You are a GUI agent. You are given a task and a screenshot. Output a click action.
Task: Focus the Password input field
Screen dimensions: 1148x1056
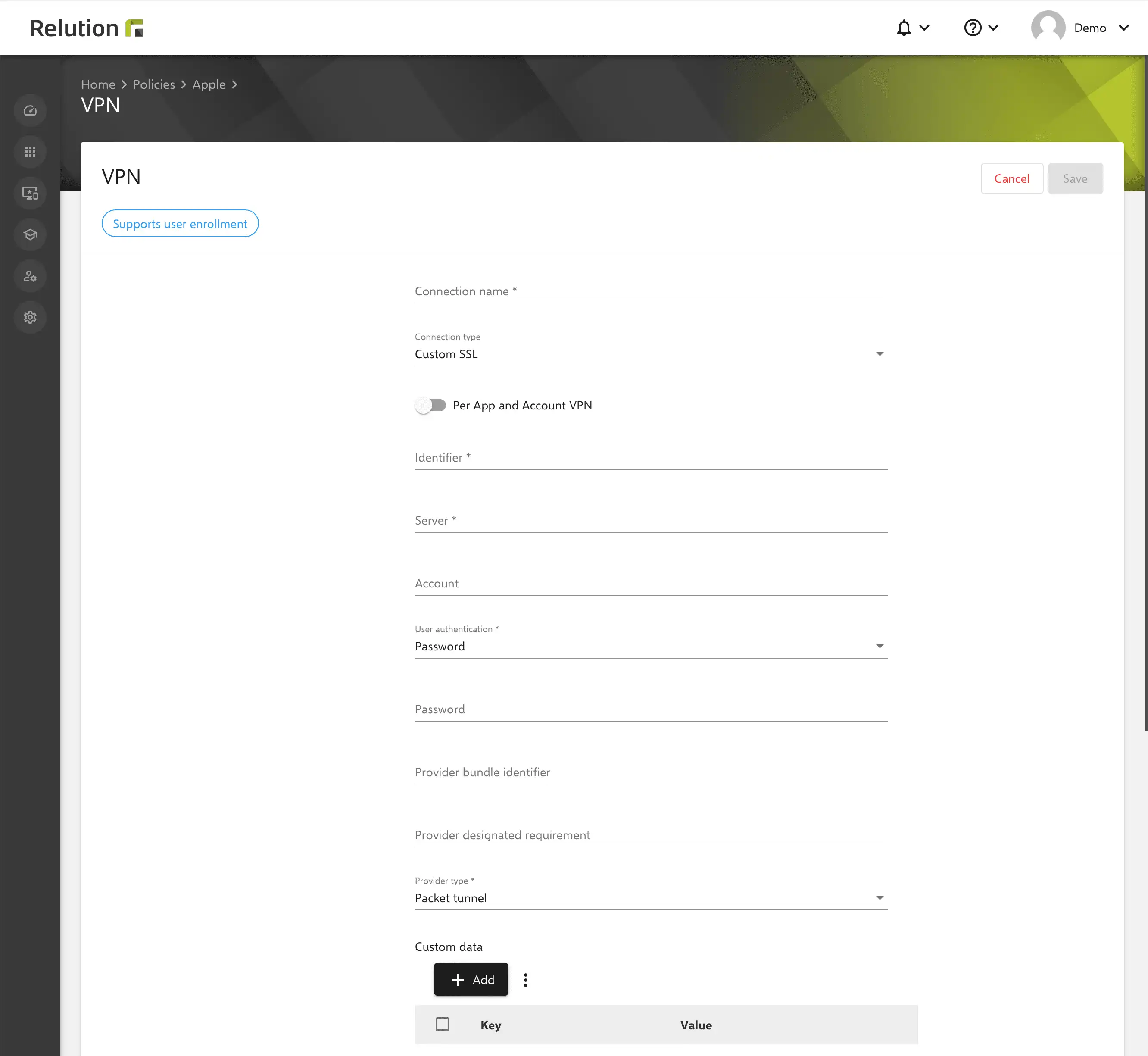[x=651, y=709]
